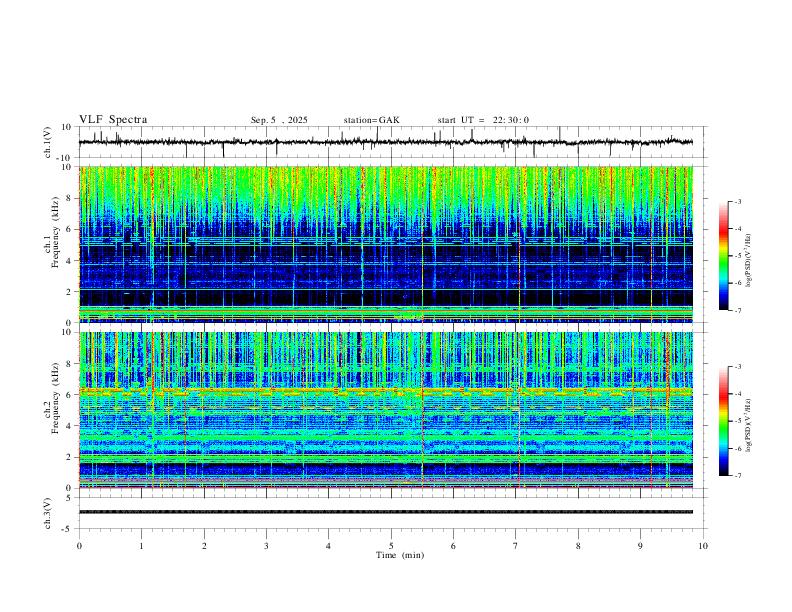
Task: Click the "6" kHz tick label of the ch.2 spectrogram
Action: pyautogui.click(x=70, y=395)
